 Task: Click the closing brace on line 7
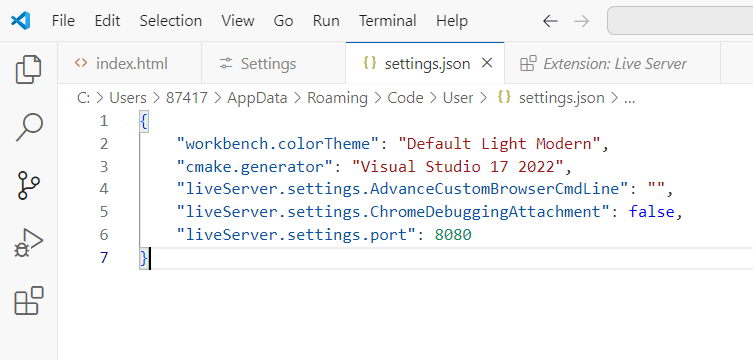[x=144, y=258]
